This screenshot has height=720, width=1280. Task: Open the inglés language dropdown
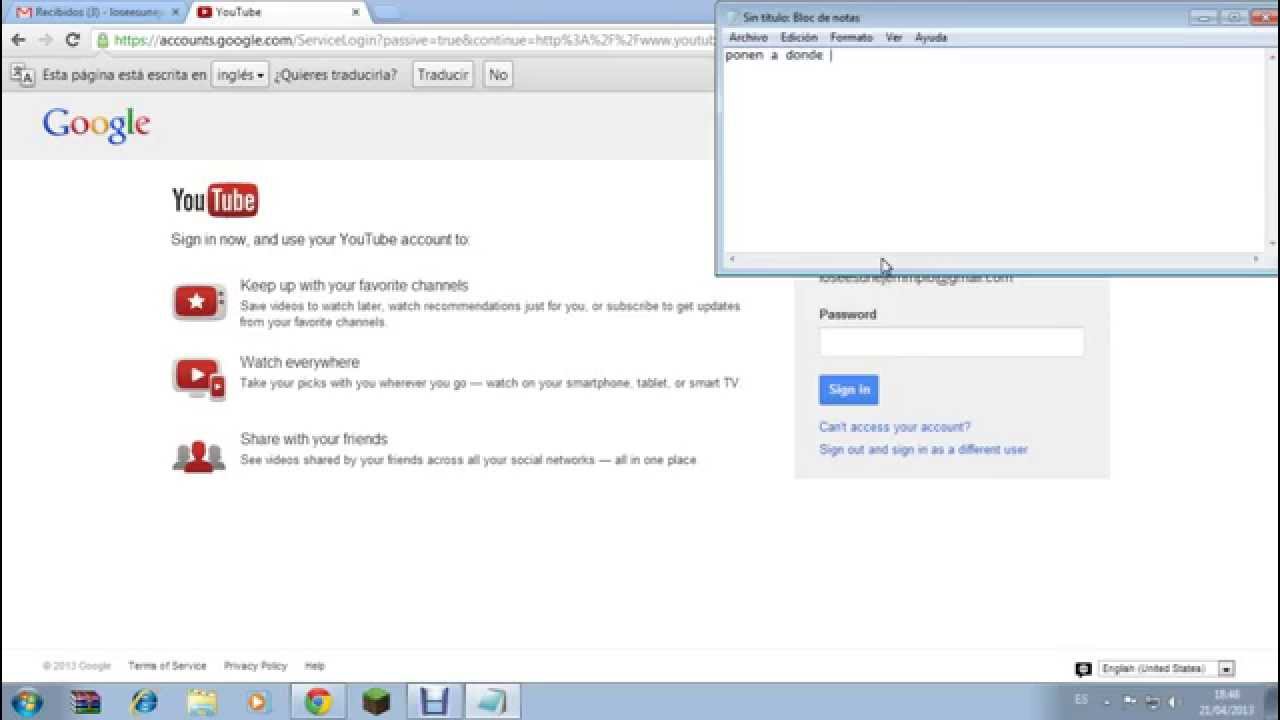[240, 75]
